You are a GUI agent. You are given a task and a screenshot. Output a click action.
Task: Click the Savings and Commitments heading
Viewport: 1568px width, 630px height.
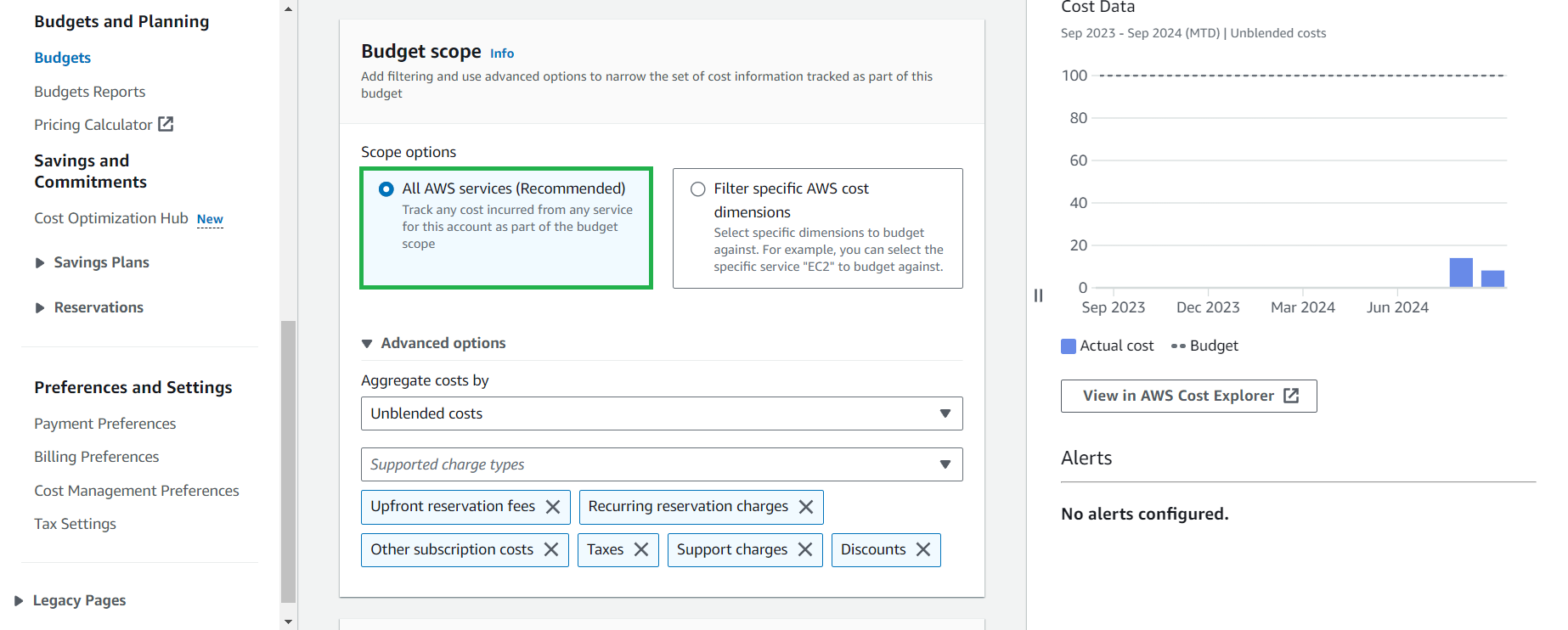(90, 172)
